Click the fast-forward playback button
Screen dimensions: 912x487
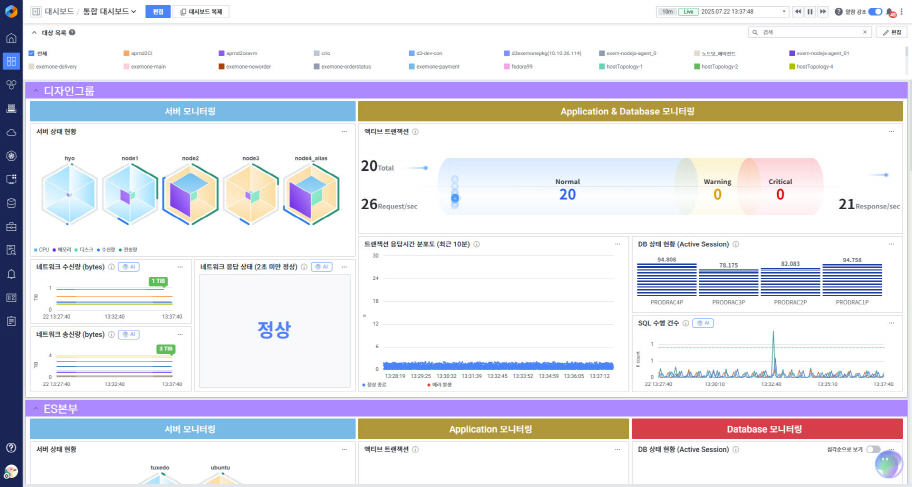point(822,12)
